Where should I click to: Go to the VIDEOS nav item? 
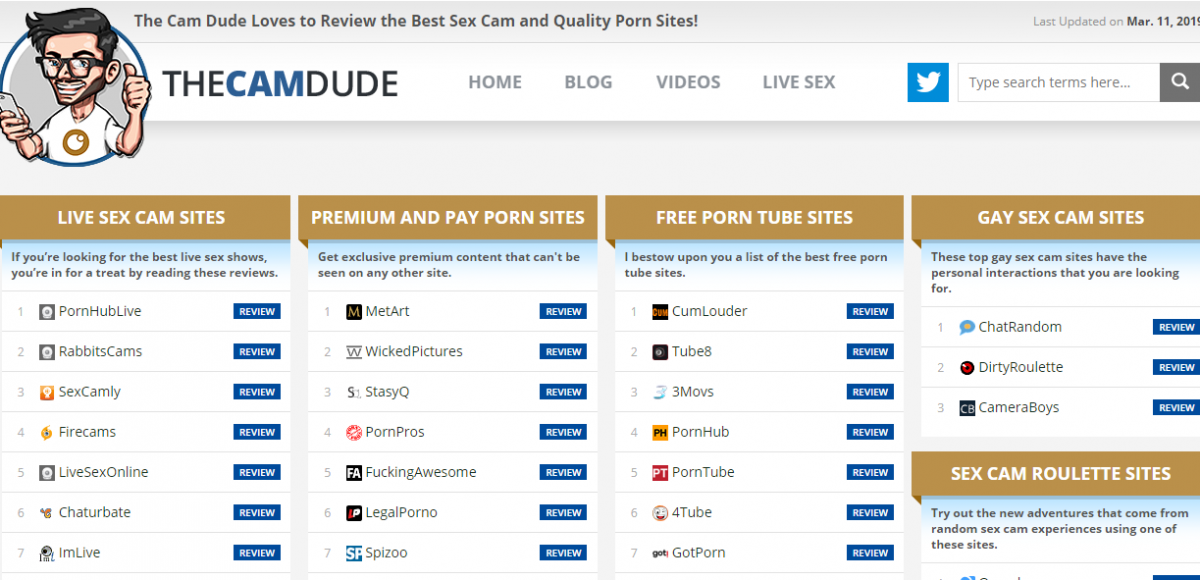click(688, 82)
